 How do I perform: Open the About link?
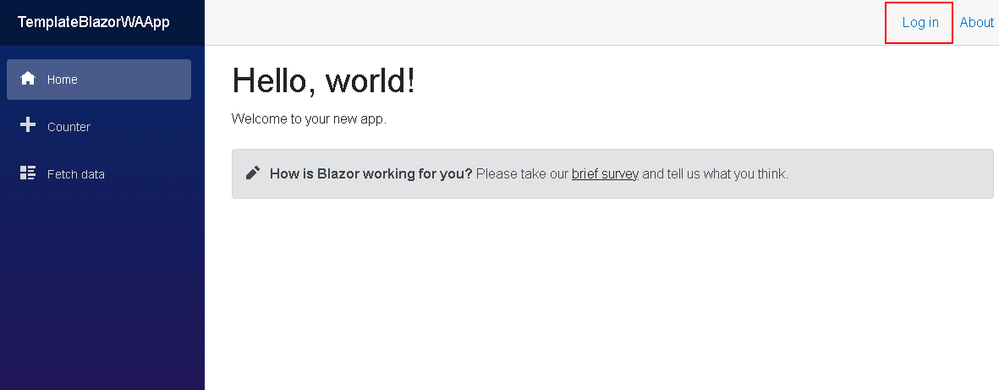click(977, 22)
